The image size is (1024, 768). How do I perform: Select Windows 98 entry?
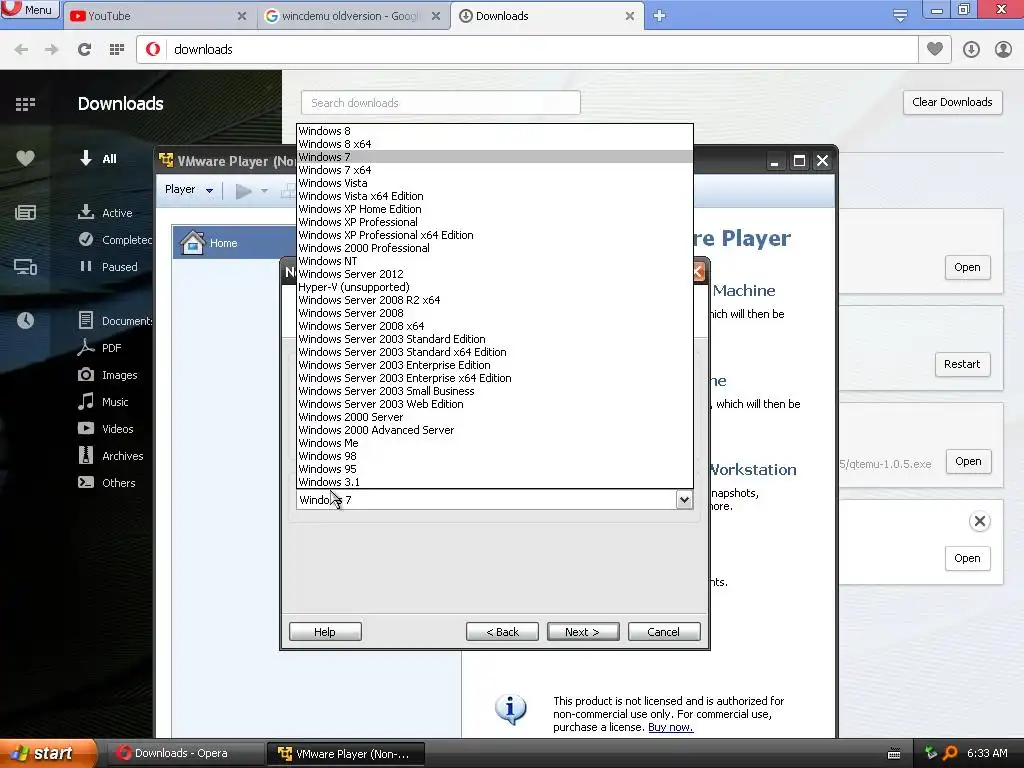494,456
